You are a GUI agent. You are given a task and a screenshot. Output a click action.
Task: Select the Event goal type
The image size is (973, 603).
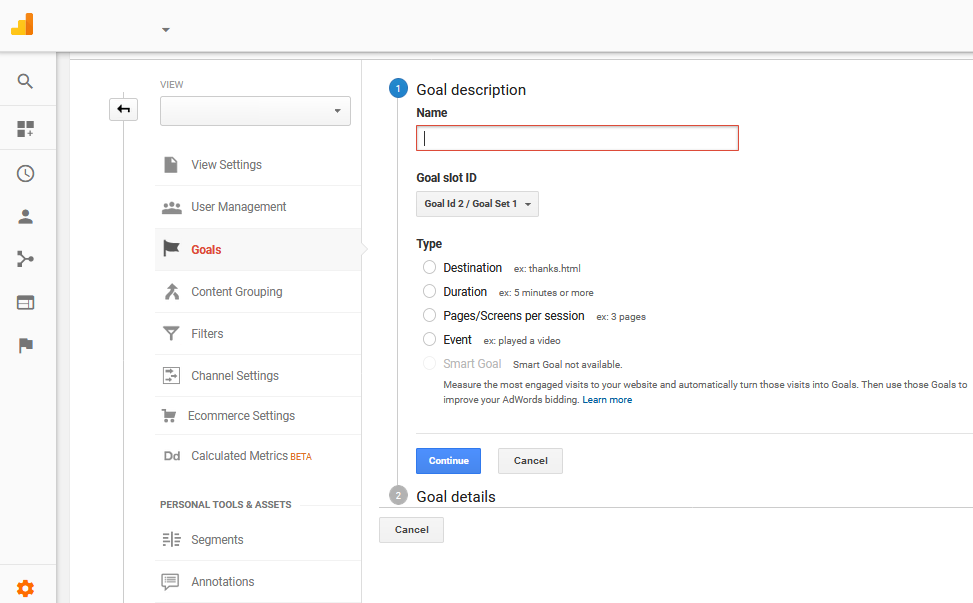[x=429, y=339]
